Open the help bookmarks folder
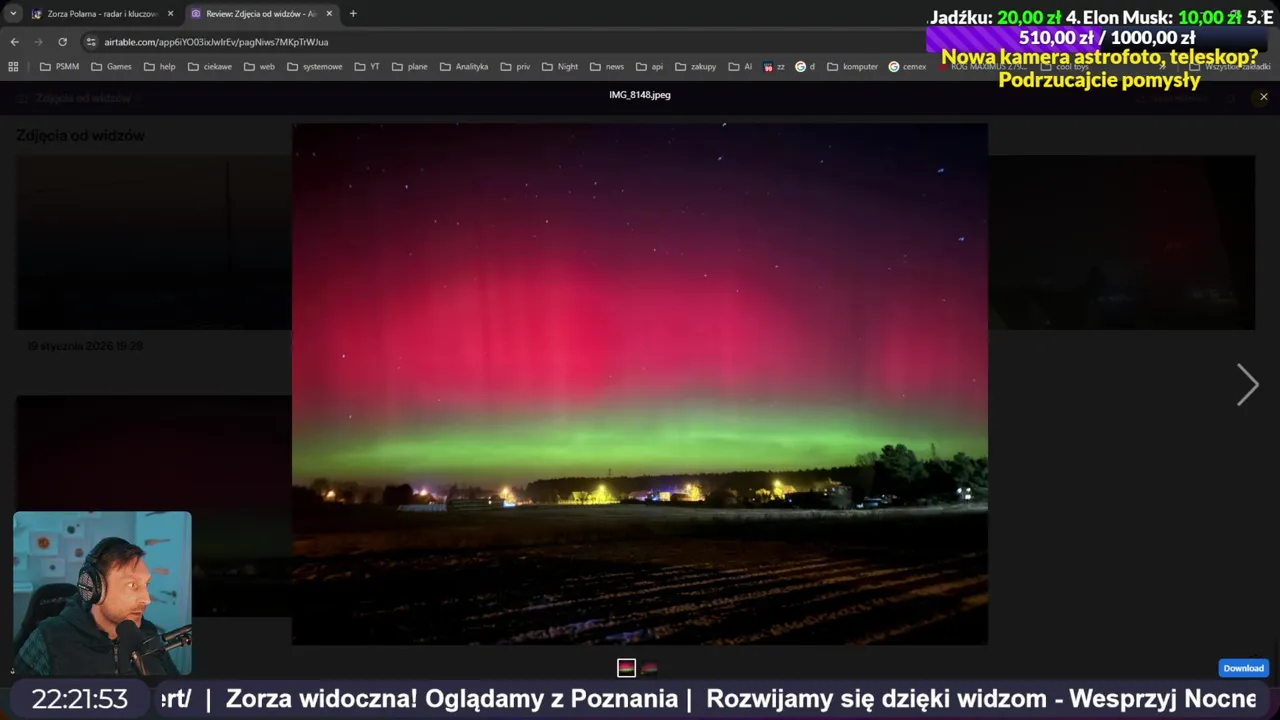The image size is (1280, 720). pyautogui.click(x=159, y=67)
